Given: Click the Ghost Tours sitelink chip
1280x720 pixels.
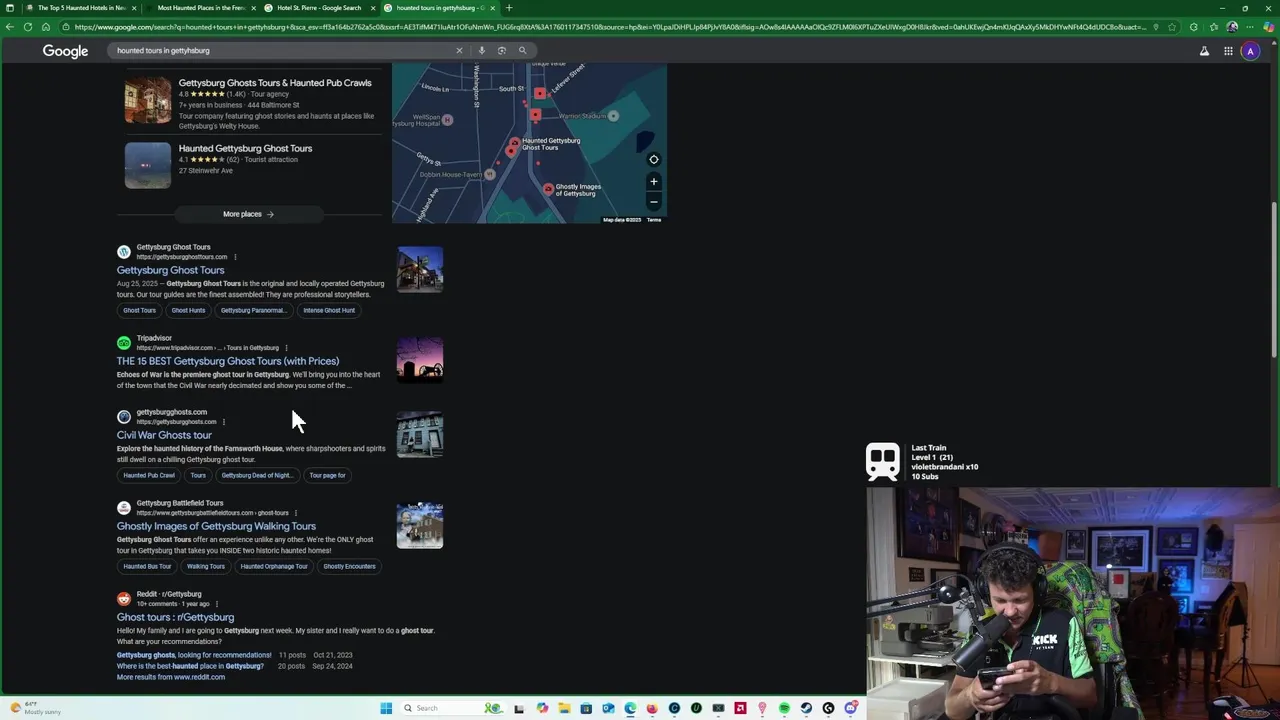Looking at the screenshot, I should coord(140,310).
